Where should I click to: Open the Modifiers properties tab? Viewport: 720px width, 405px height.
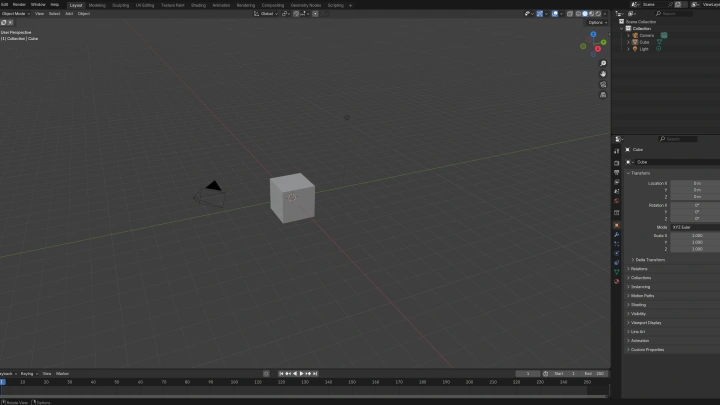617,235
